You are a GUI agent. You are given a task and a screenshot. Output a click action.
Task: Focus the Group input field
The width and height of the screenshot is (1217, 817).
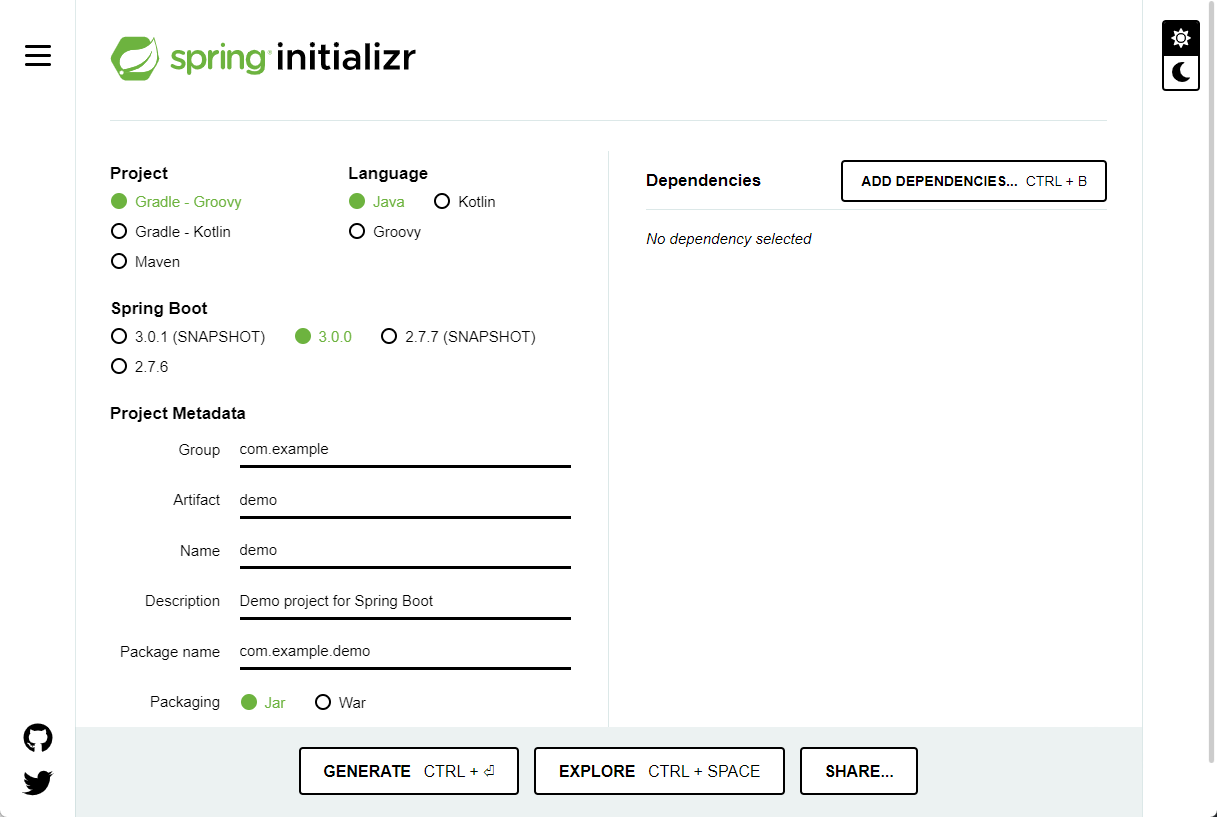(x=405, y=450)
